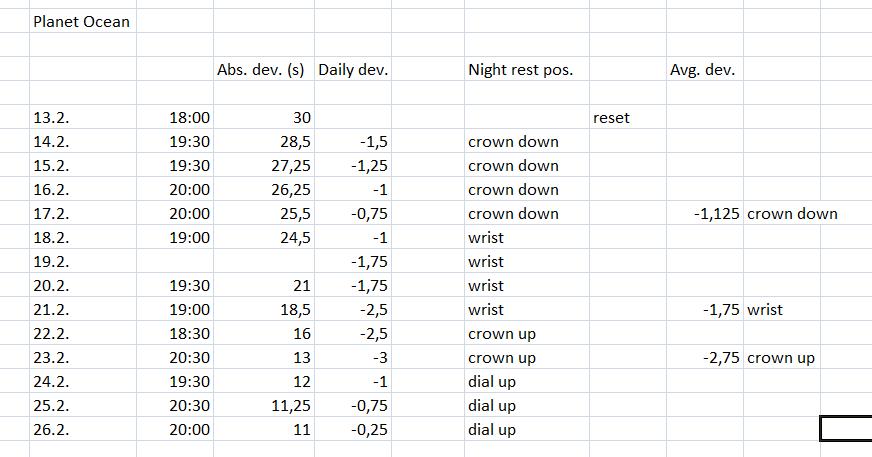The height and width of the screenshot is (457, 872).
Task: Select the average deviation cell -2,75
Action: pyautogui.click(x=720, y=358)
